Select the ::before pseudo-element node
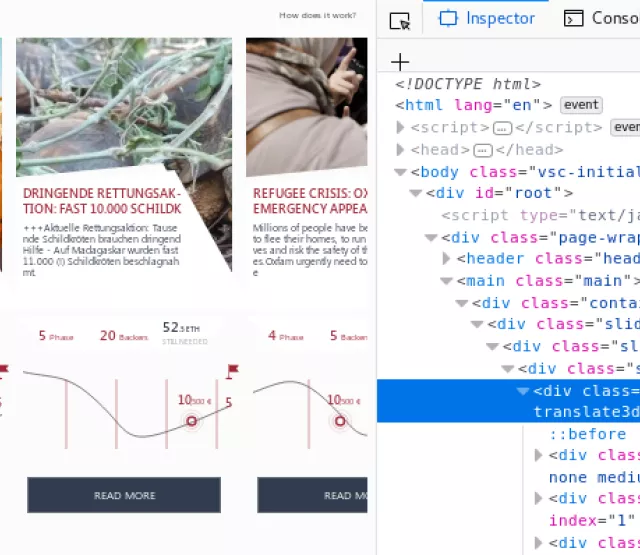 point(587,434)
